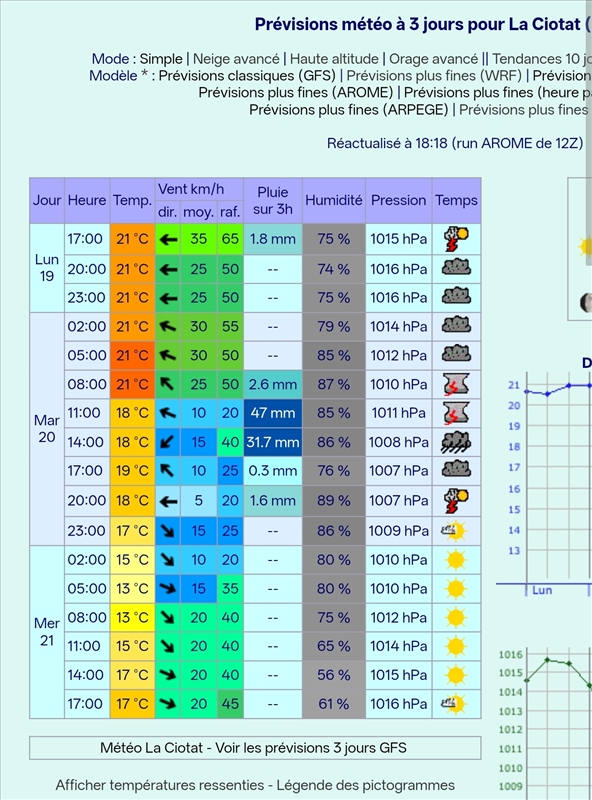Click the 56 % humidity cell
Screen dimensions: 592x800
(334, 675)
